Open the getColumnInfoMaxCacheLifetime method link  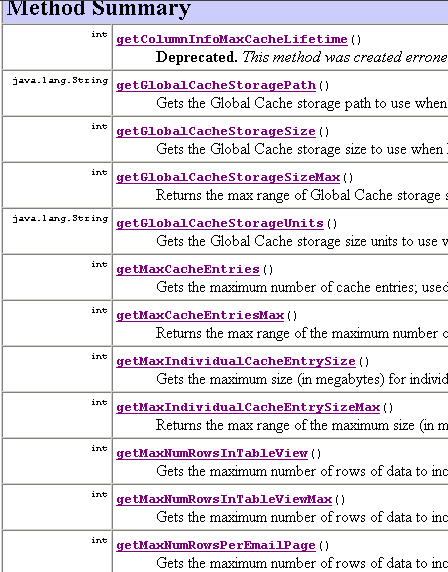coord(232,39)
